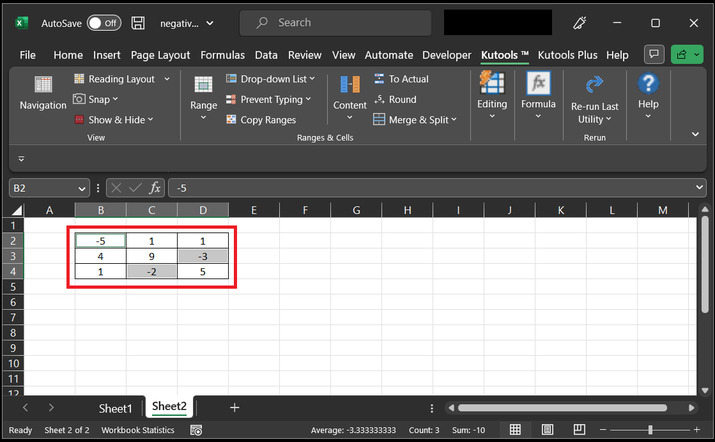Open the Comments pane icon

click(654, 55)
